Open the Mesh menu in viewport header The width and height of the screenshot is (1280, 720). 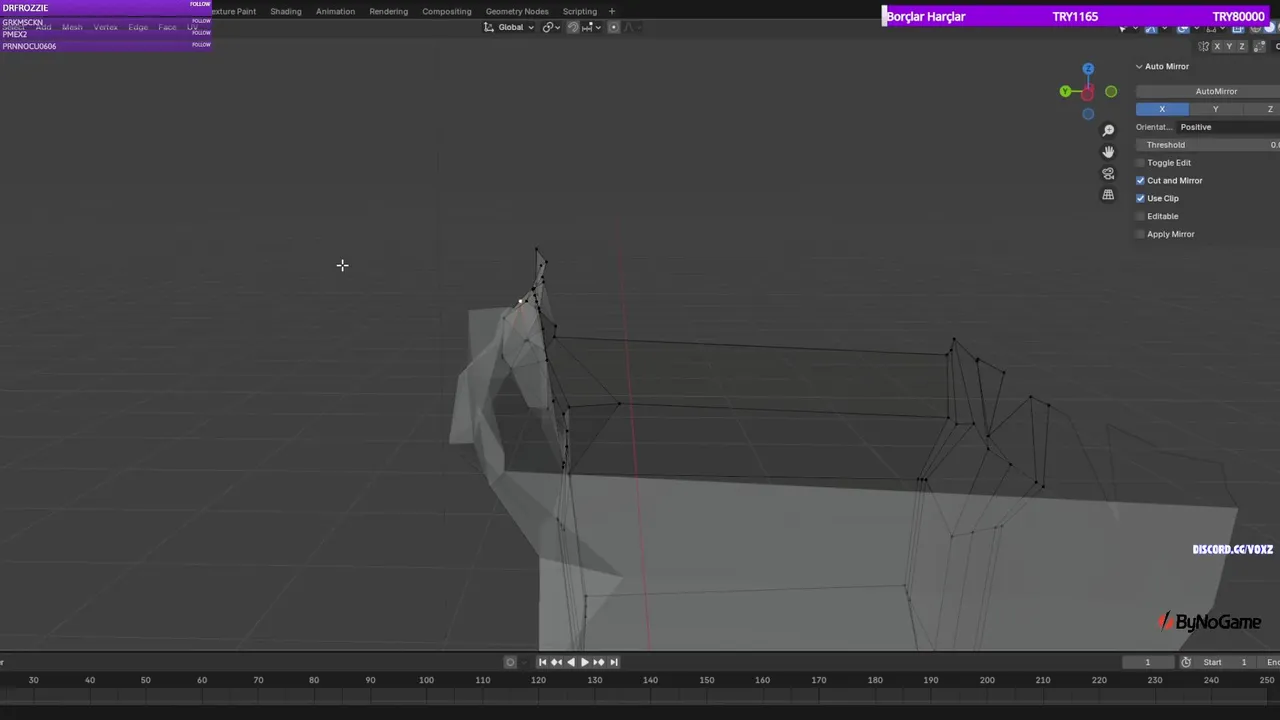pos(72,27)
